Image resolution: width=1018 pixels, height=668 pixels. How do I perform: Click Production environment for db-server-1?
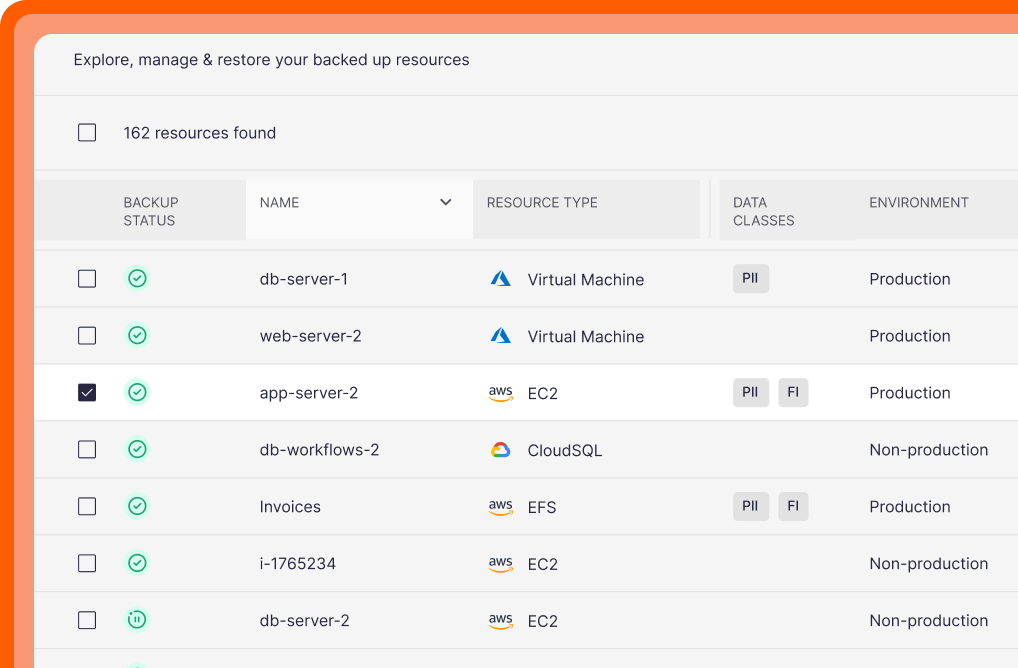click(910, 279)
